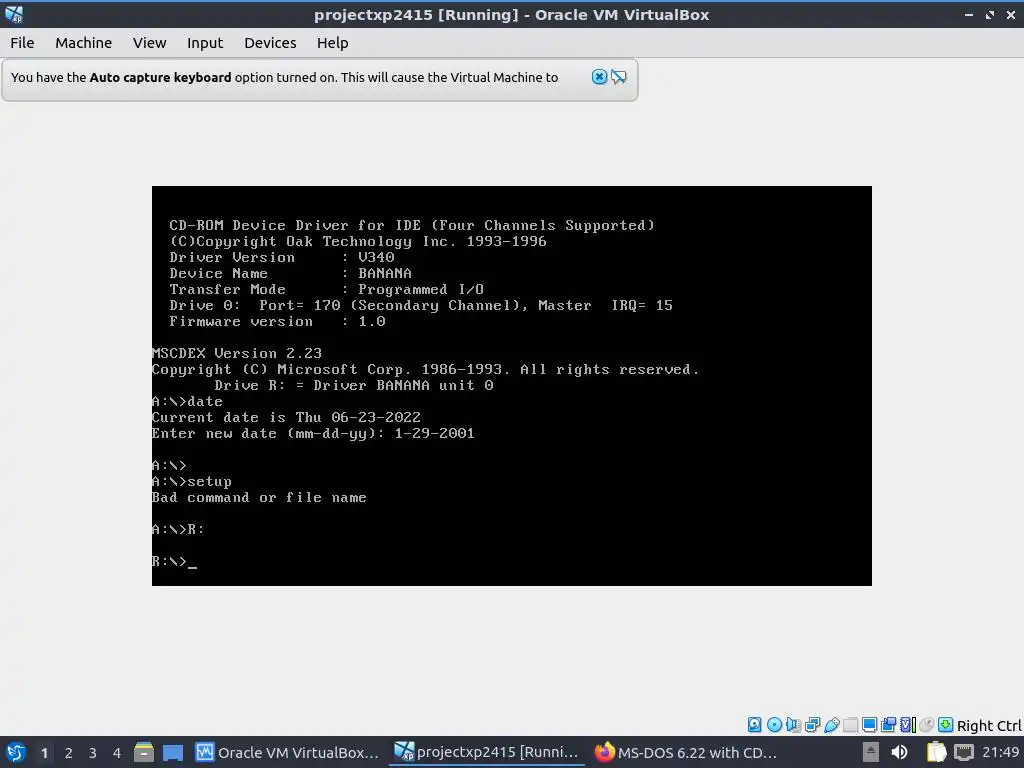Click the network adapters status icon
Screen dimensions: 1024x768
coord(812,724)
